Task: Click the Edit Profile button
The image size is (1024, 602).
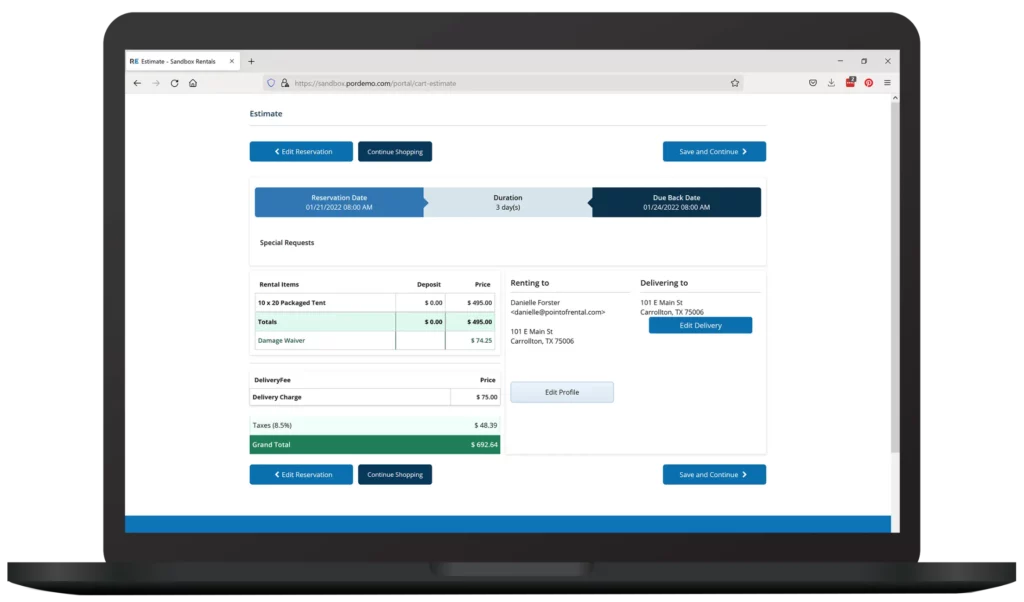Action: [x=562, y=392]
